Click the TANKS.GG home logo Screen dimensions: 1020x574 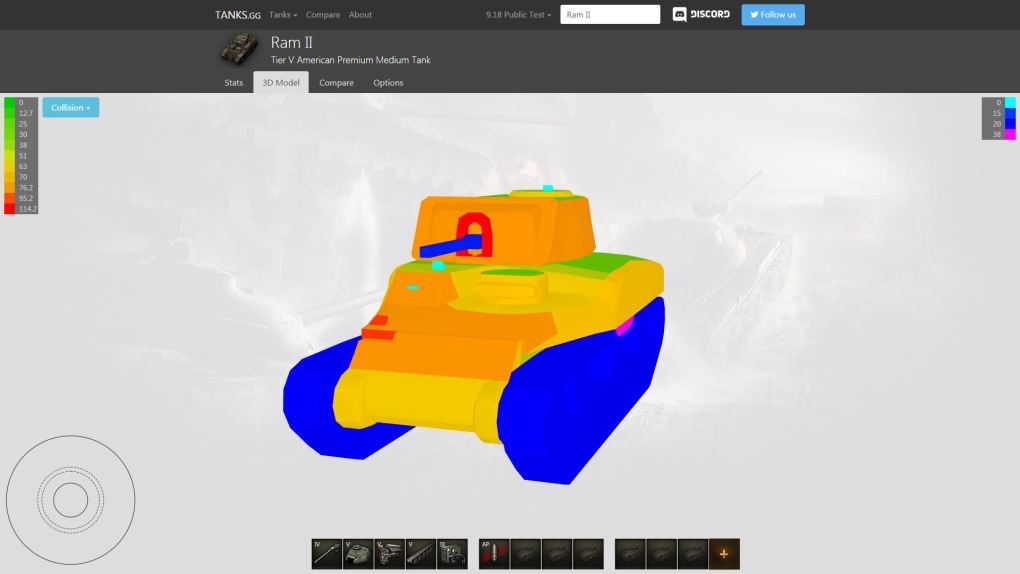point(238,15)
